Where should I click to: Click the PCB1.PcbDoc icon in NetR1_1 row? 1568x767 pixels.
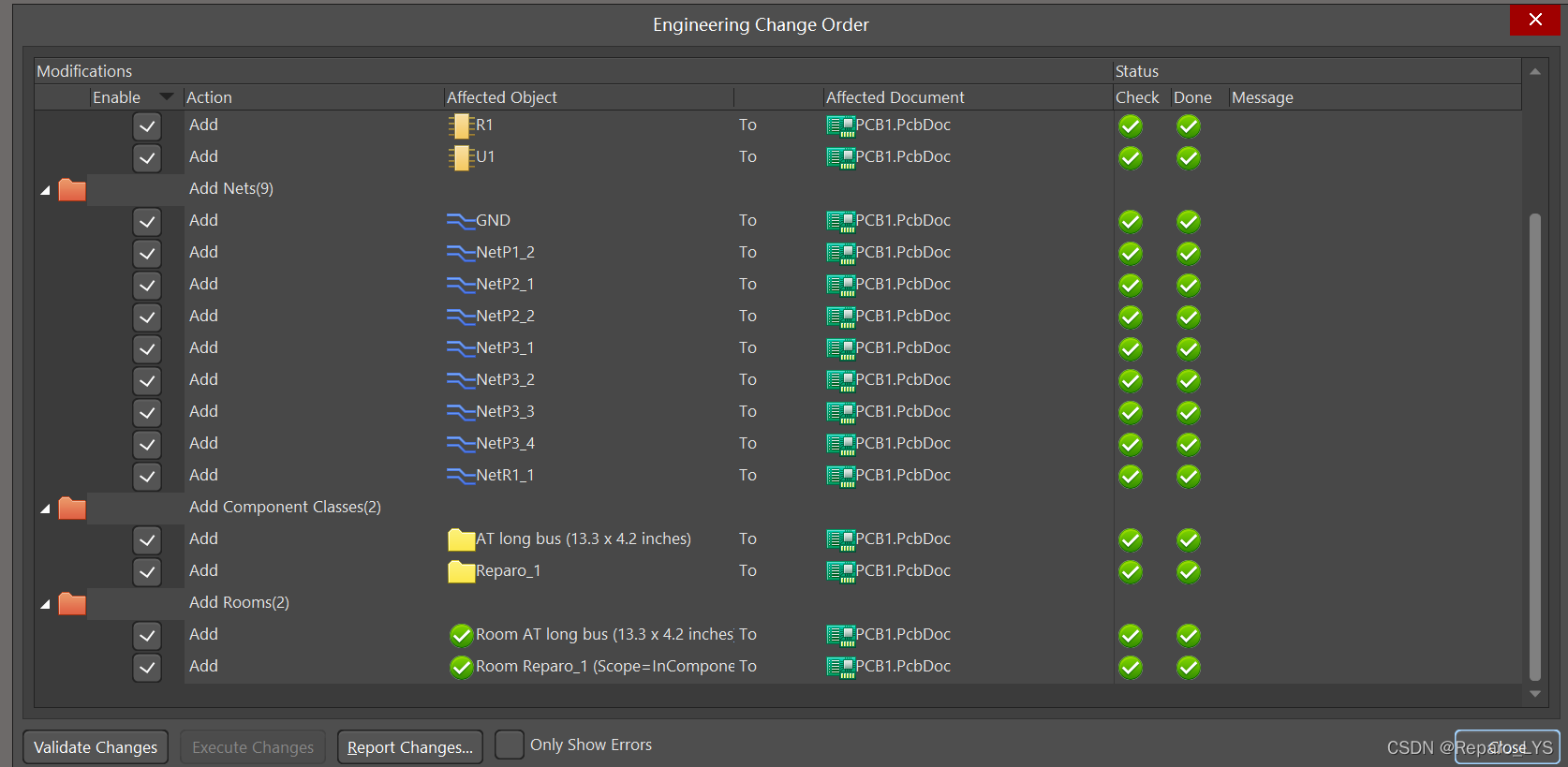coord(840,476)
